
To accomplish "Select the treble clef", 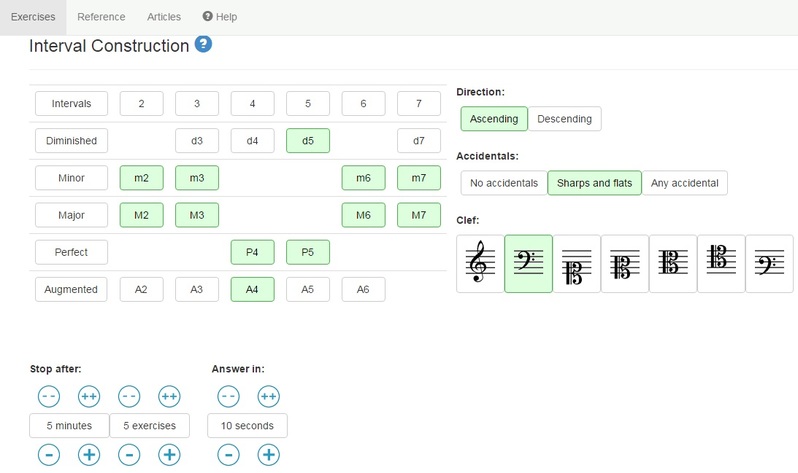I will tap(480, 264).
